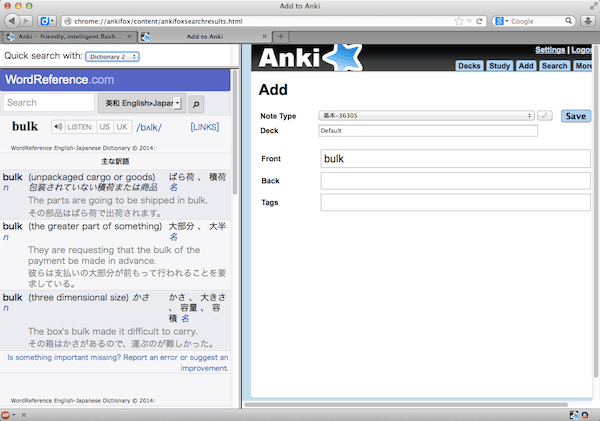600x421 pixels.
Task: Click 'the greater part of something' definition
Action: [x=95, y=226]
